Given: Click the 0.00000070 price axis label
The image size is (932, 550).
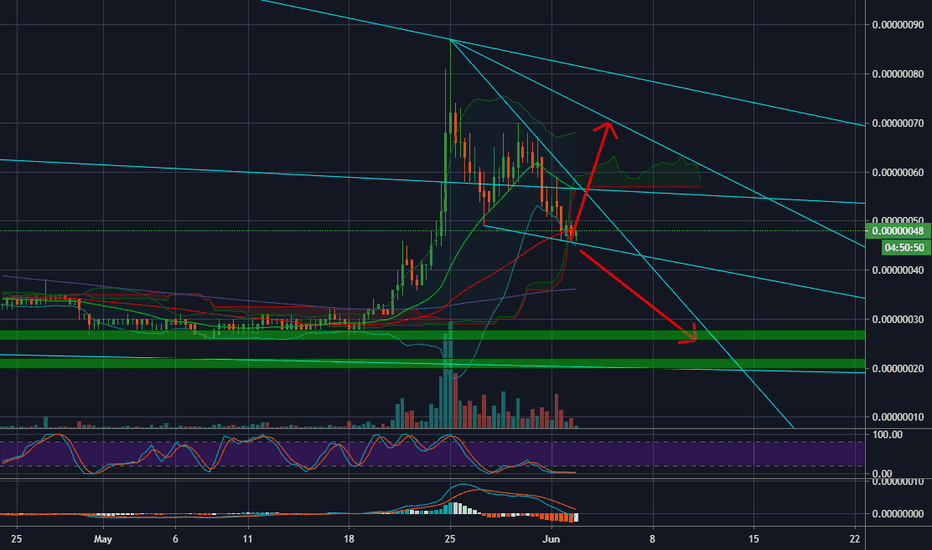Looking at the screenshot, I should tap(898, 124).
